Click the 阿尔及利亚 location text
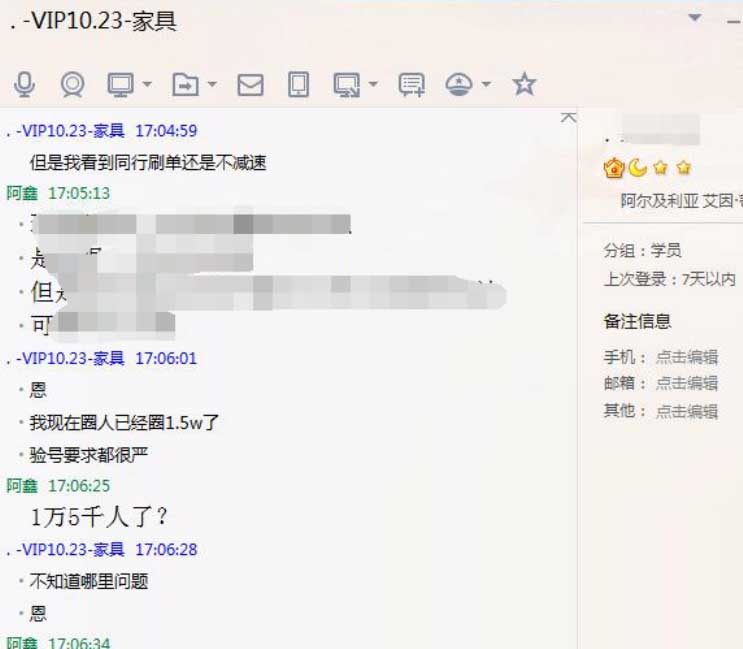 coord(660,201)
